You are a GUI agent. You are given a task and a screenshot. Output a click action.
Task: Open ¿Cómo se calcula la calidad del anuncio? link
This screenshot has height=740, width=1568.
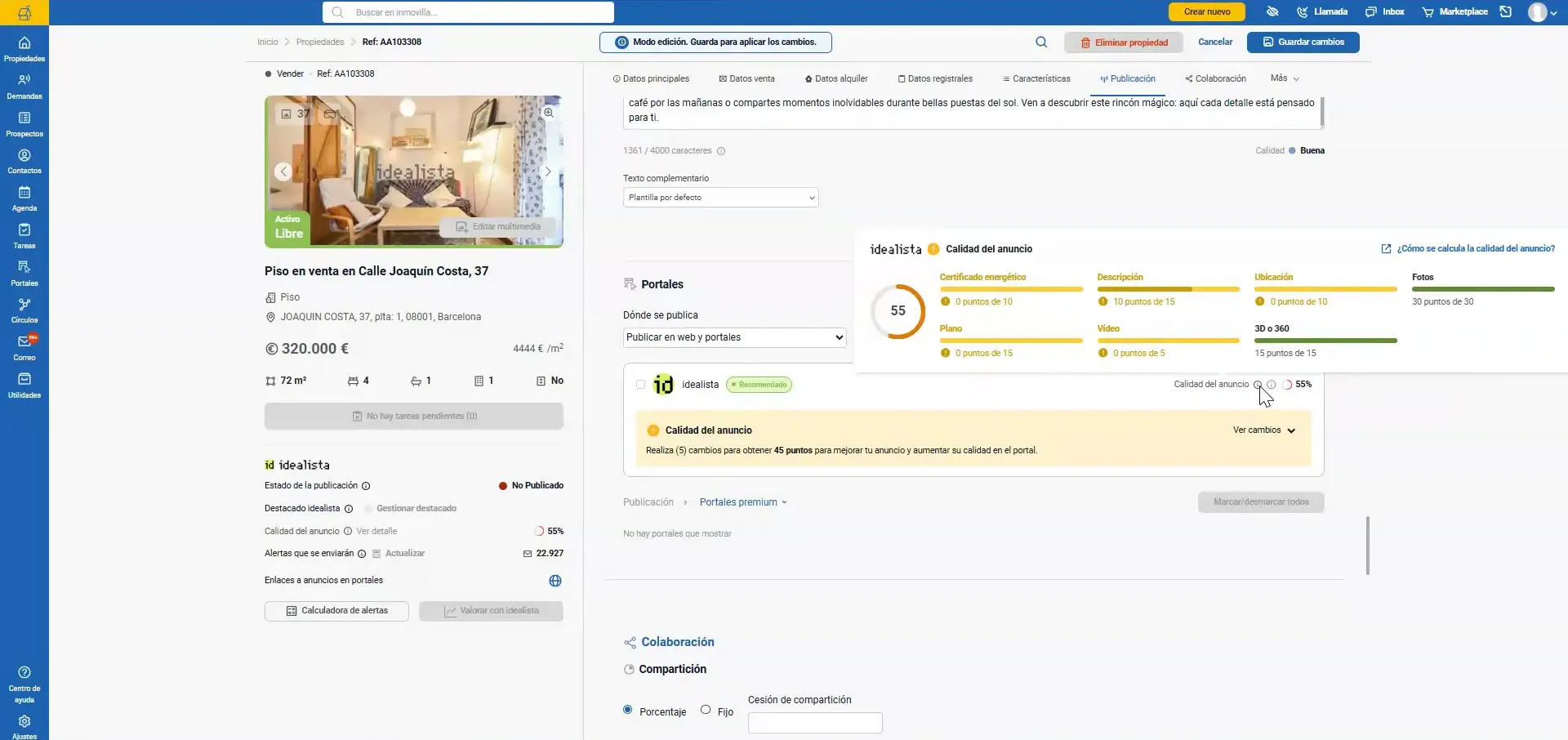1468,249
